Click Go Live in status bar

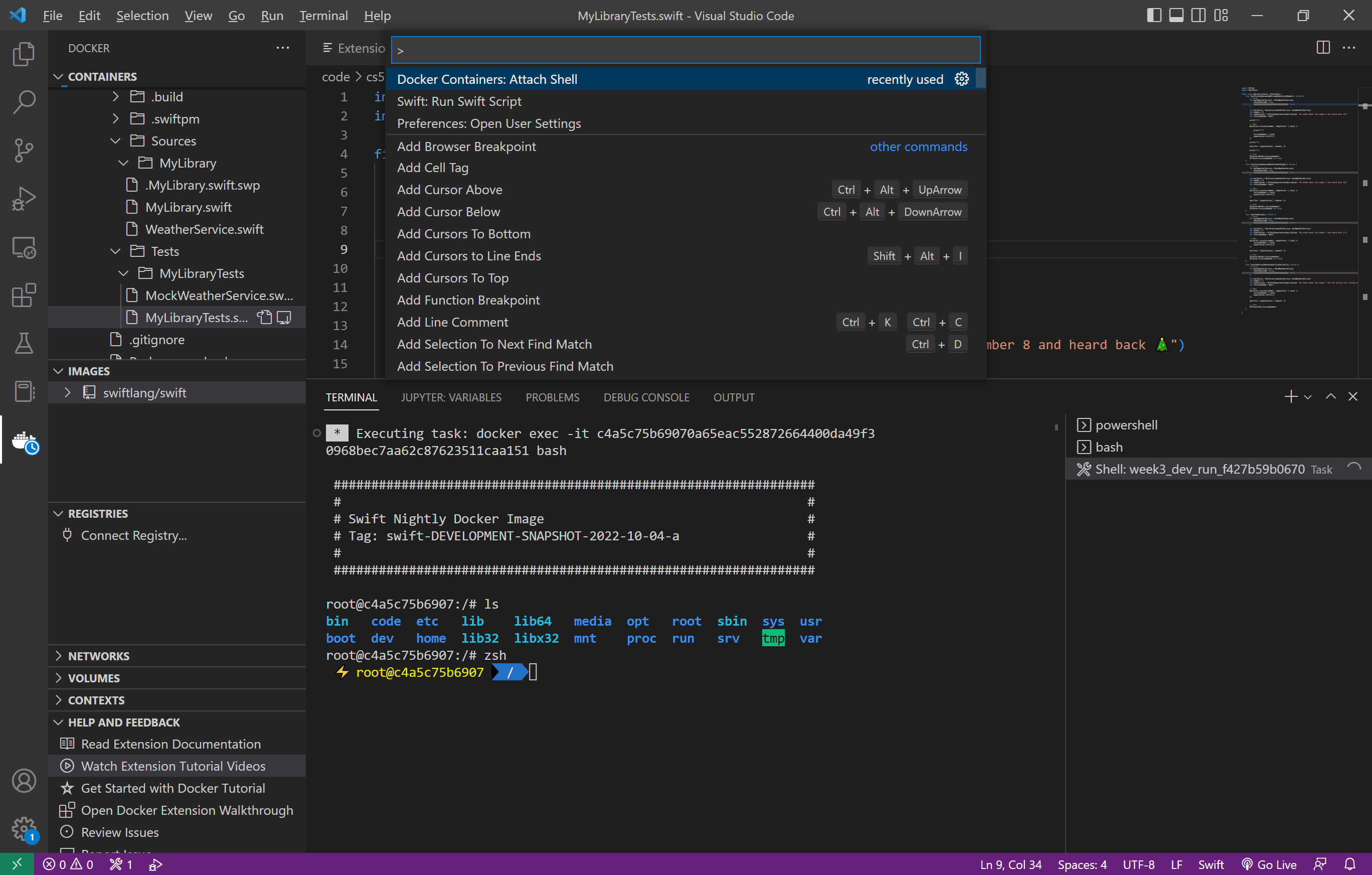1269,864
